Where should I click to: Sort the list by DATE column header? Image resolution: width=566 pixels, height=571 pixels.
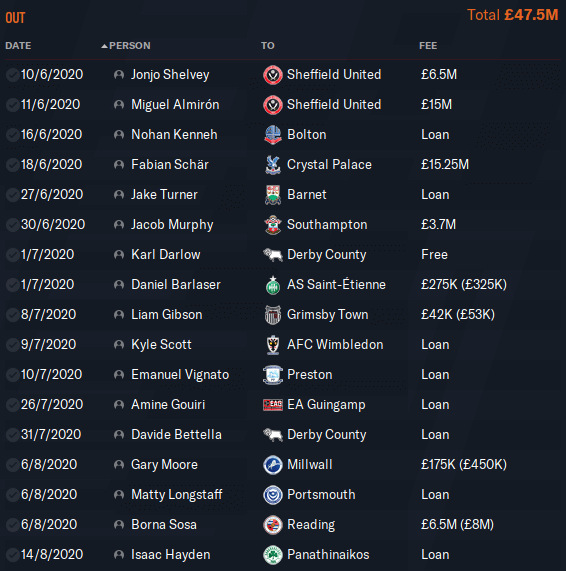coord(18,46)
